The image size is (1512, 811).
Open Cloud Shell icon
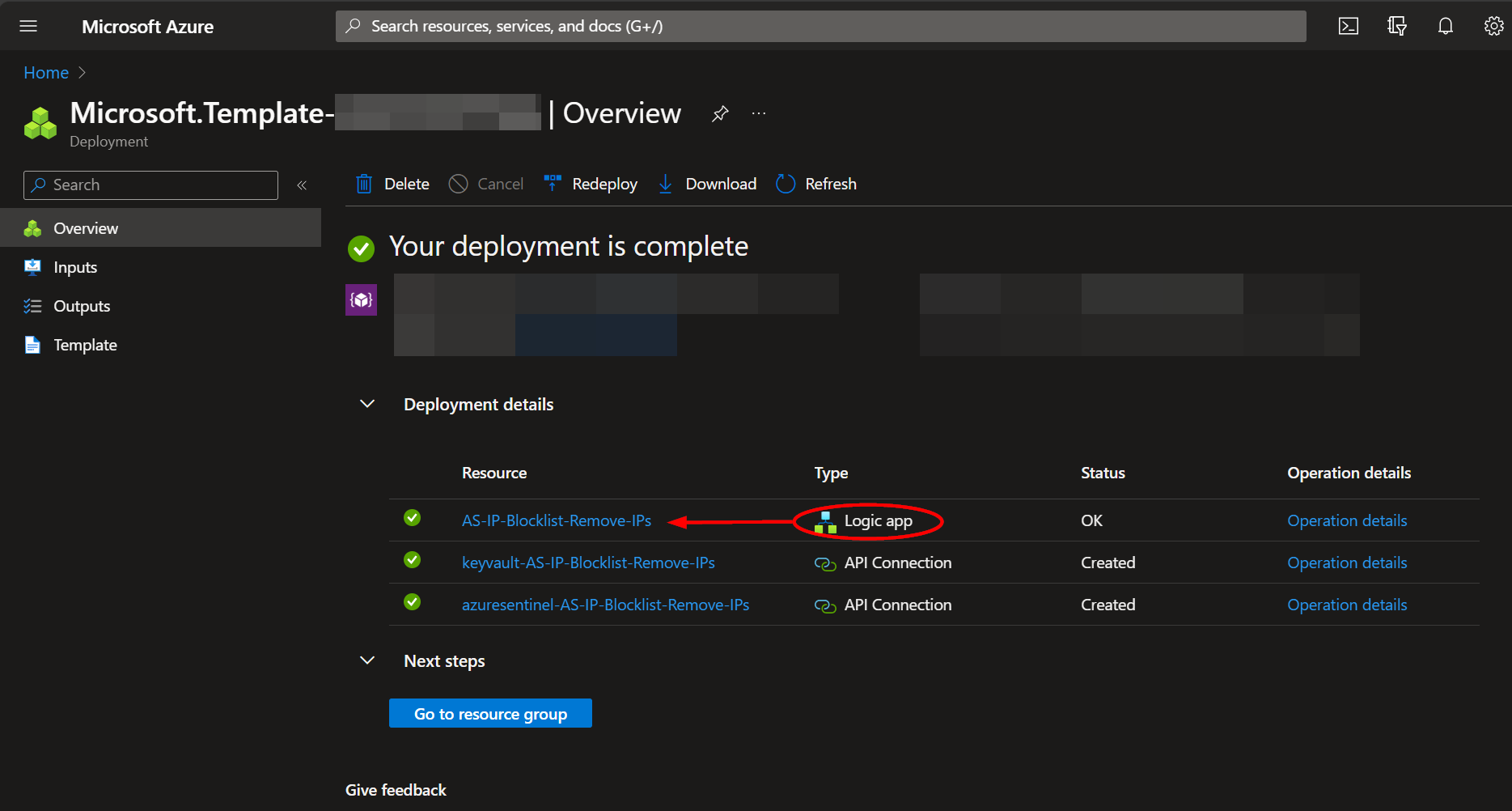click(x=1349, y=26)
